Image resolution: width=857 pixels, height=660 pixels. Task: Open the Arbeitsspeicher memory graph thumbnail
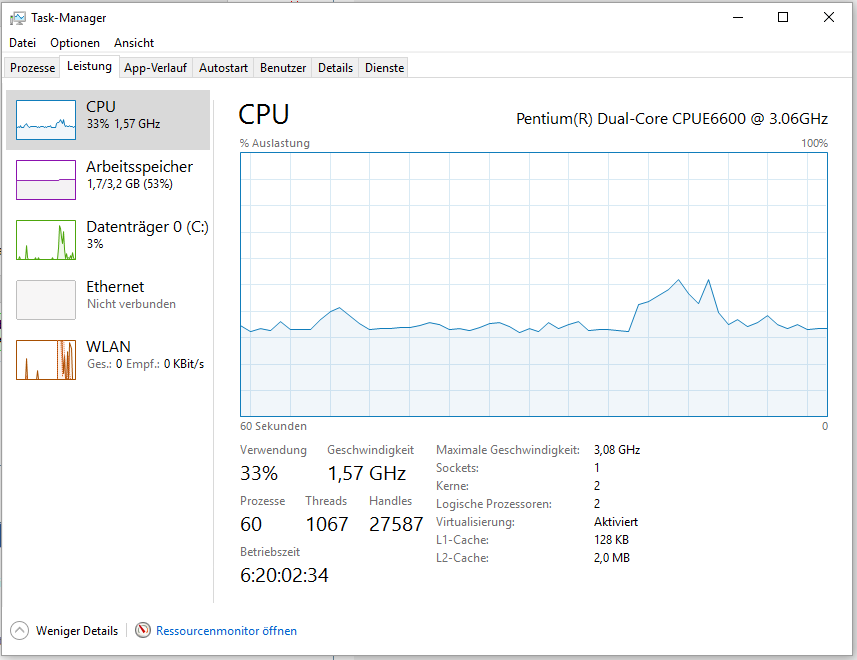tap(46, 180)
